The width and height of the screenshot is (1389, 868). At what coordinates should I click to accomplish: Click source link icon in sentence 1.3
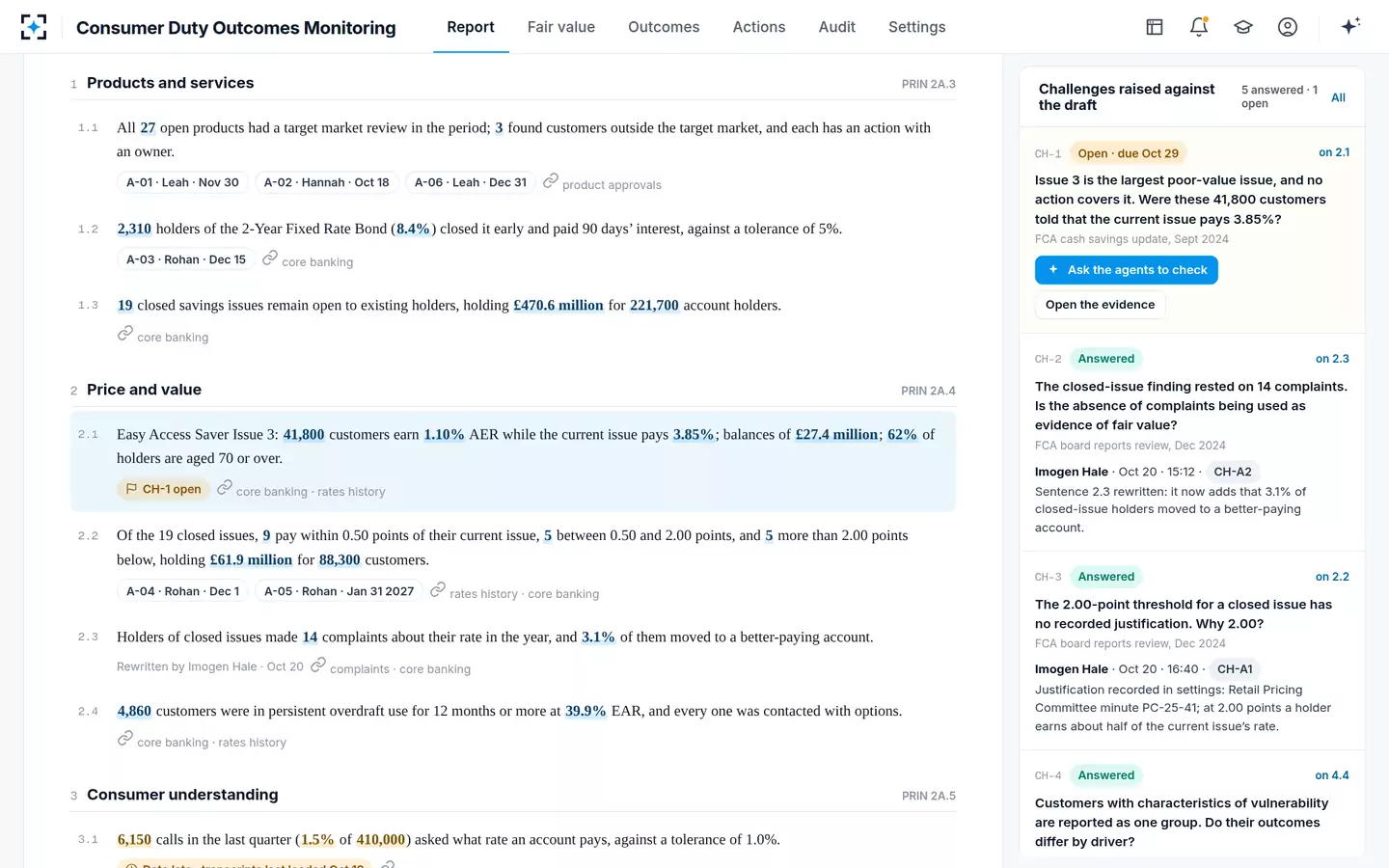[x=125, y=334]
